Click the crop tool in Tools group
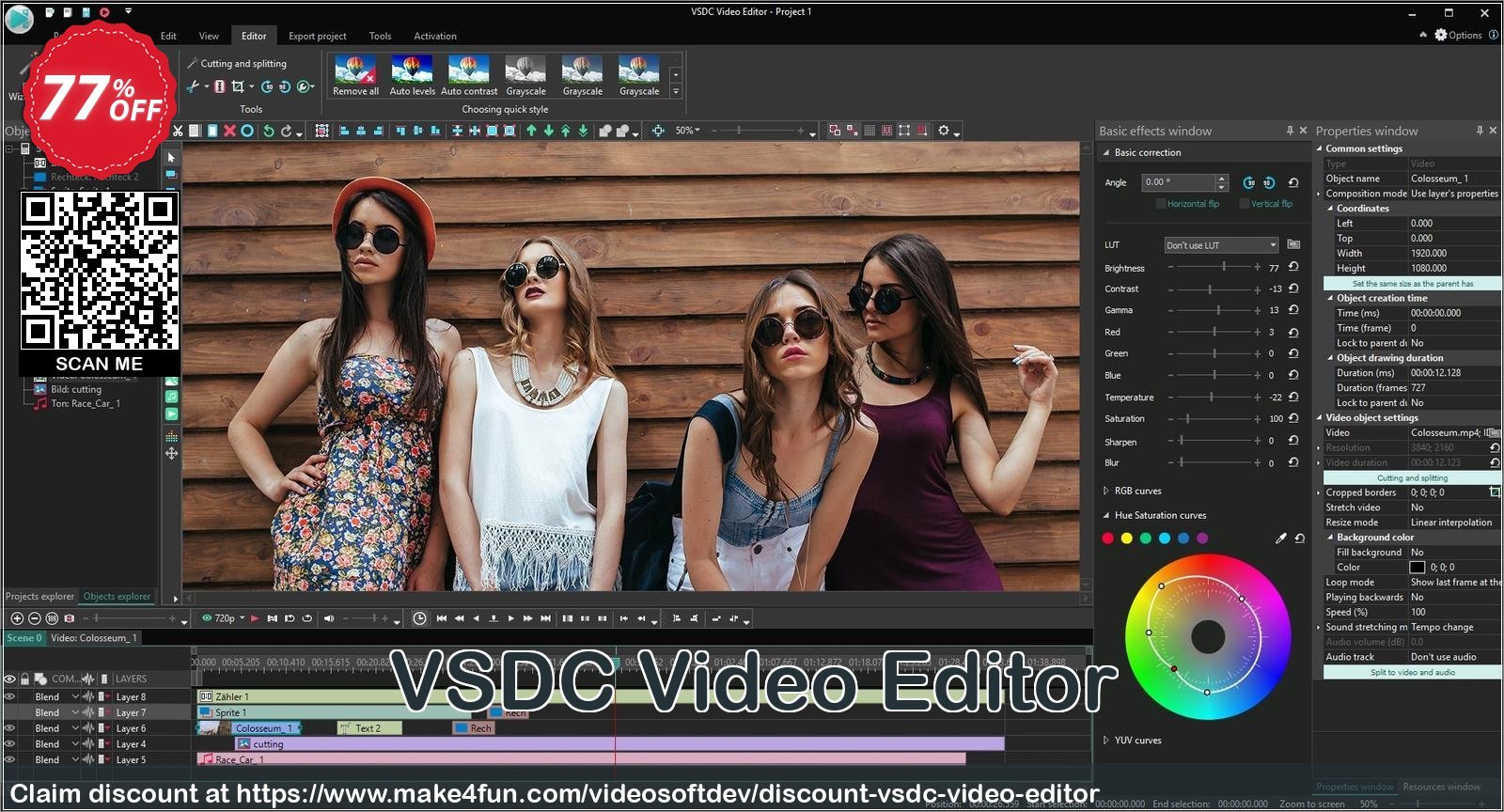 click(x=238, y=86)
